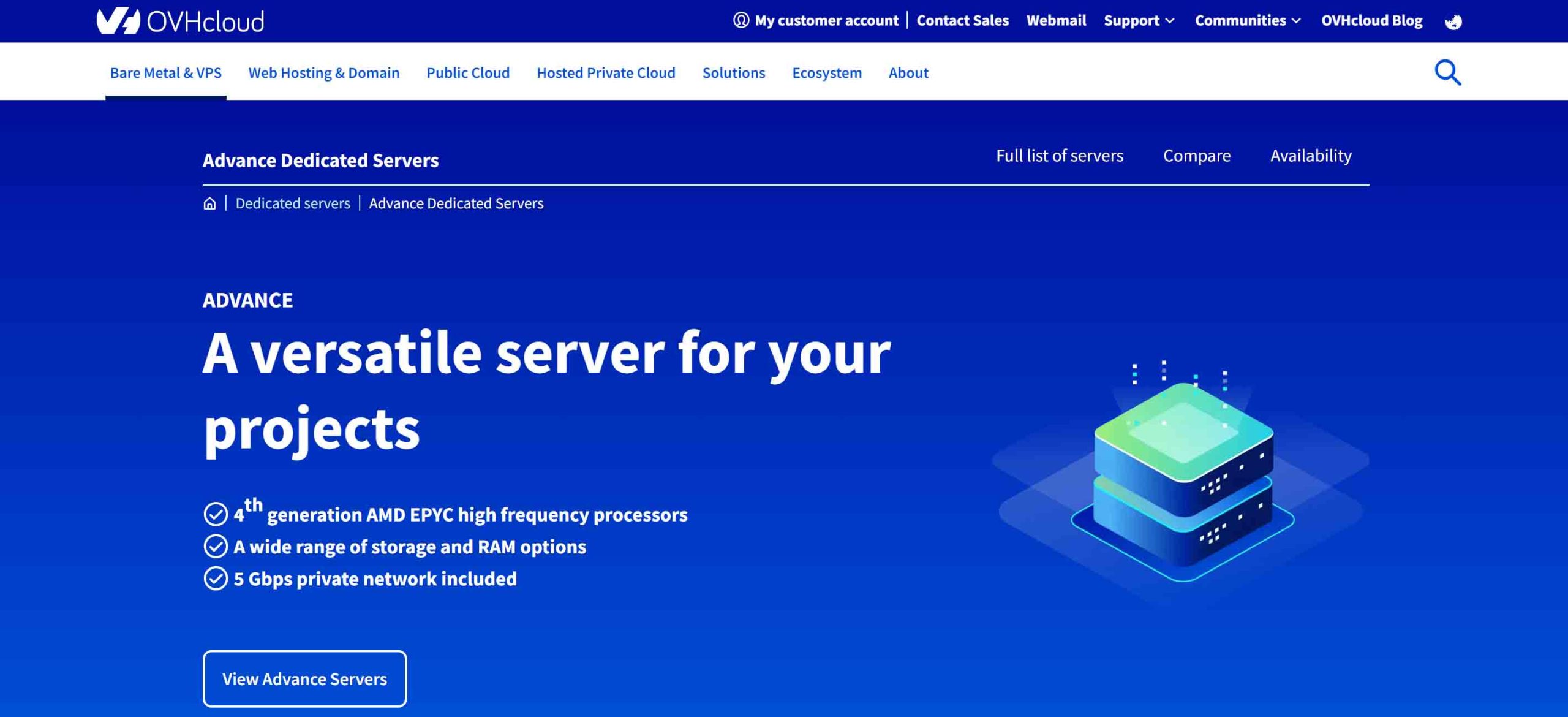
Task: Click the Compare link
Action: (x=1197, y=156)
